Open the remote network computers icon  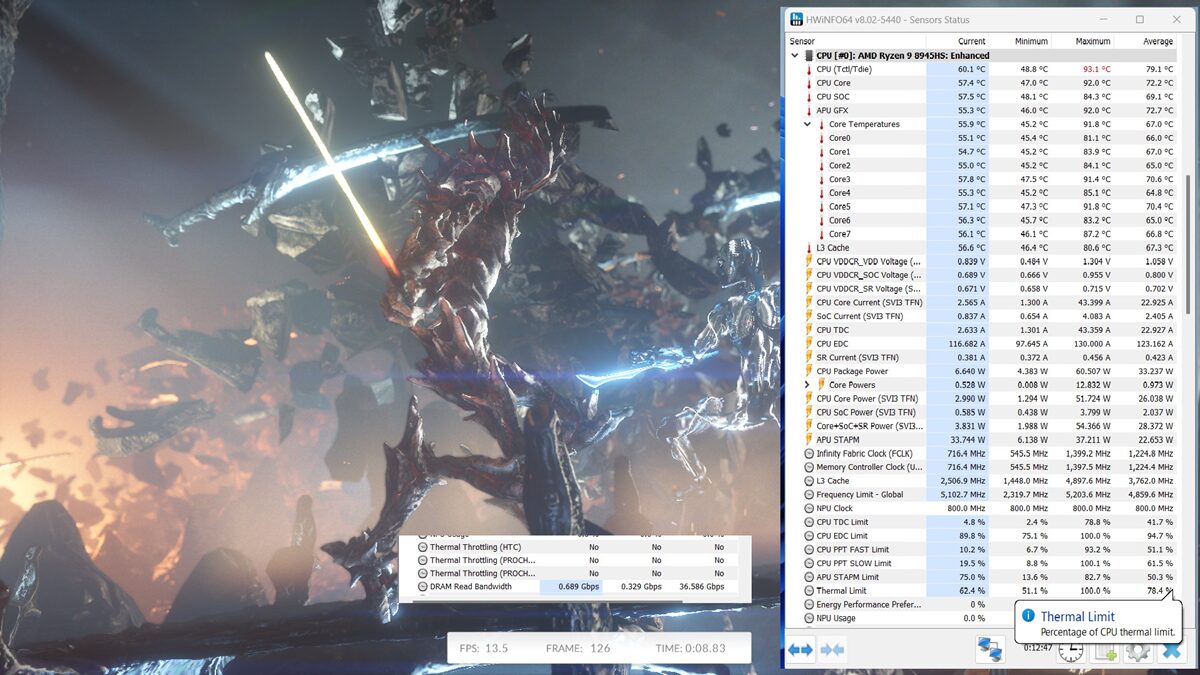[990, 650]
